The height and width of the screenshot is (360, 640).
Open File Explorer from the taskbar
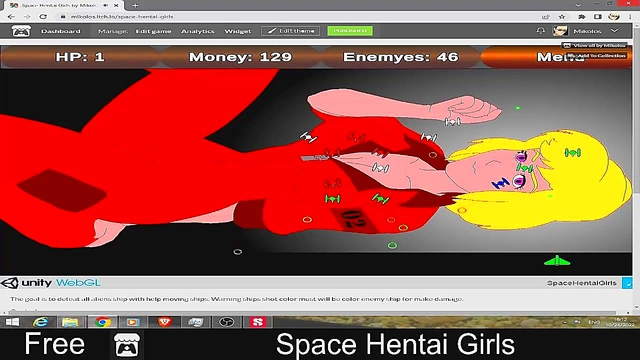(70, 322)
